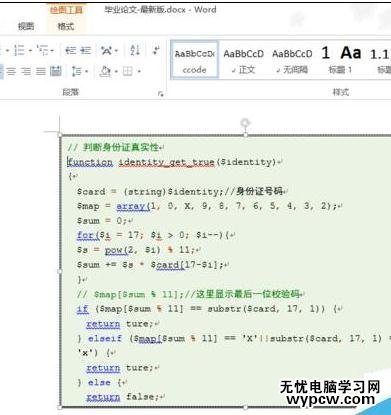
Task: Click the 'pow(2, $i)' text
Action: pos(133,250)
